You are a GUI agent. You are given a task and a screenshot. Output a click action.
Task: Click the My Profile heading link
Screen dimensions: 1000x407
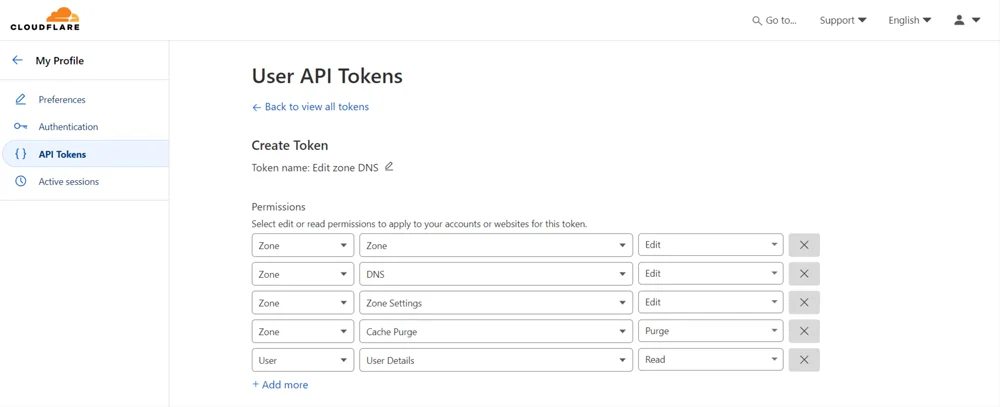pyautogui.click(x=59, y=61)
